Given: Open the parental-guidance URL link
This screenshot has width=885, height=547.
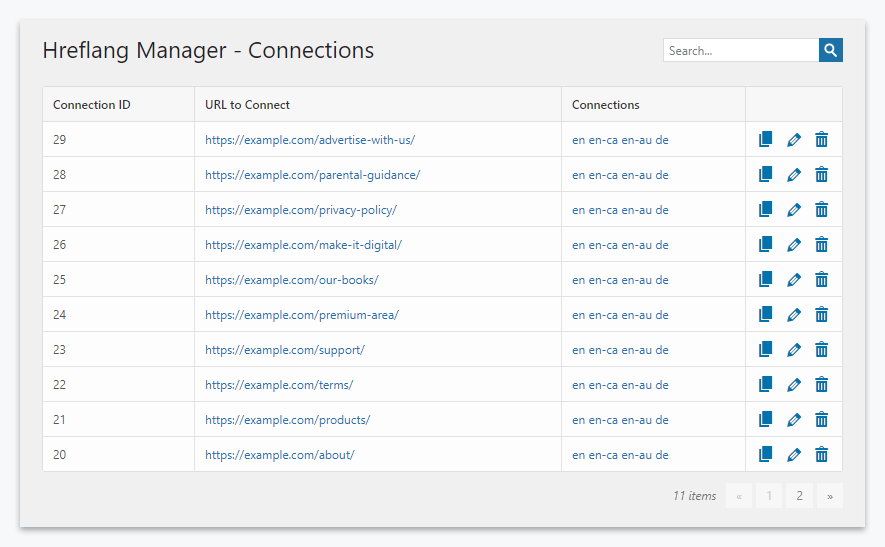Looking at the screenshot, I should click(x=312, y=175).
